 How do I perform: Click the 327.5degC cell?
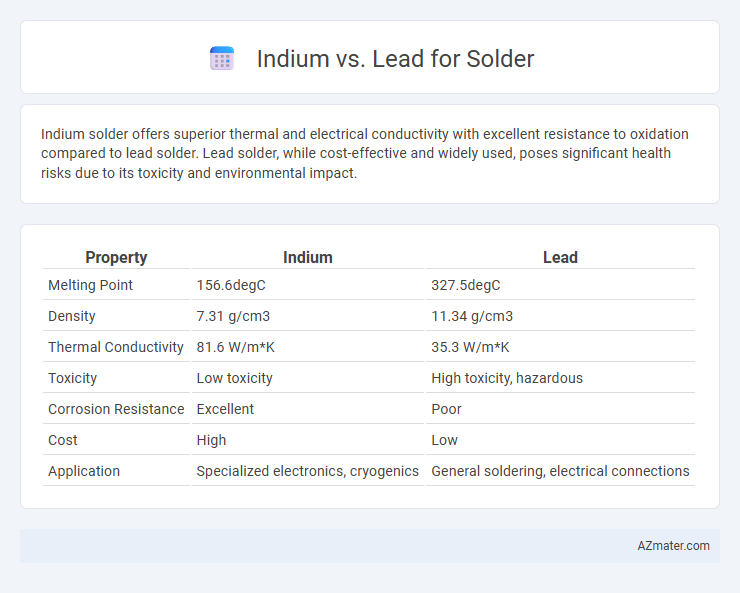pyautogui.click(x=466, y=285)
